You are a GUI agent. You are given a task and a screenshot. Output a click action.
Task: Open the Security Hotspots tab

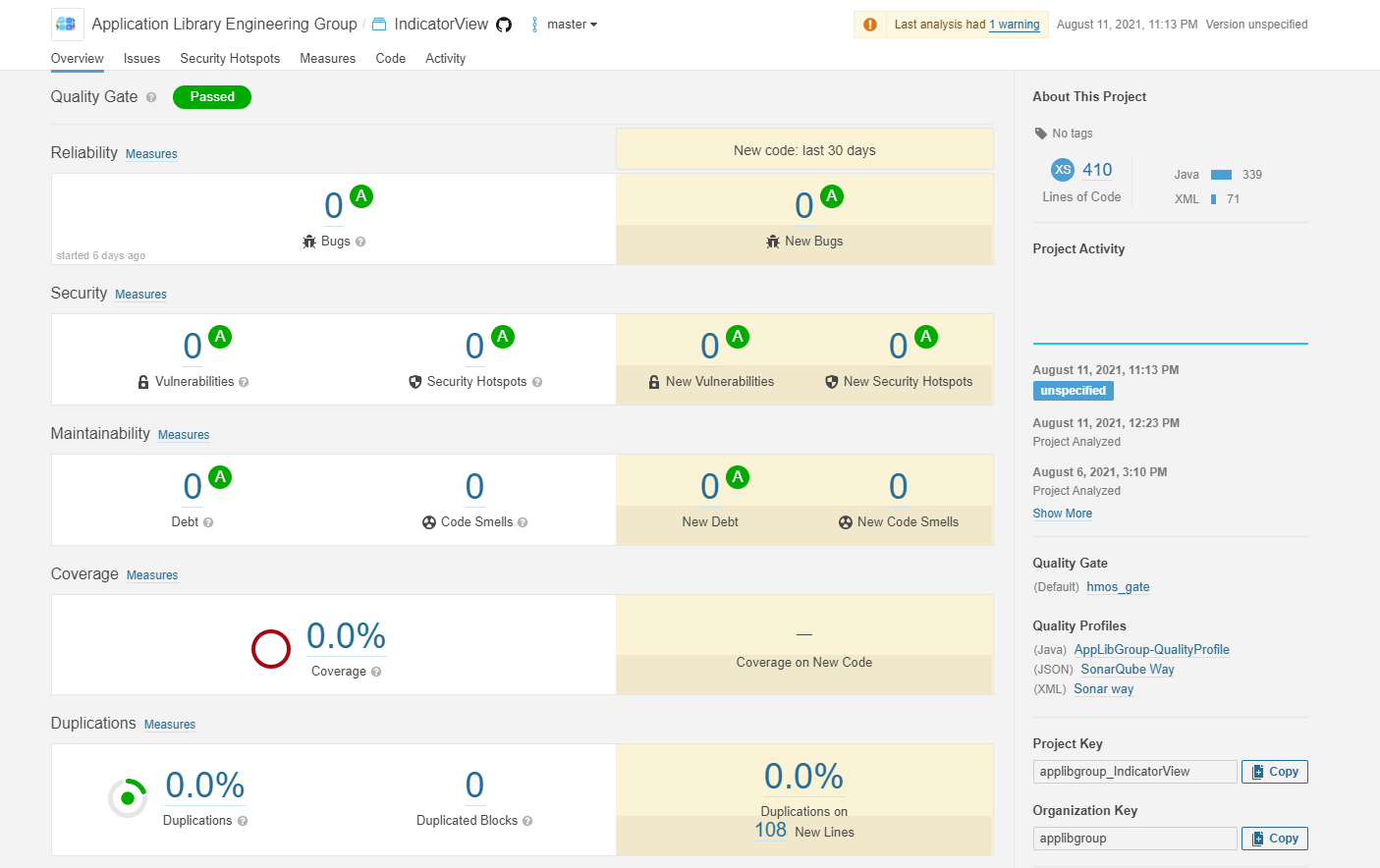(x=230, y=59)
